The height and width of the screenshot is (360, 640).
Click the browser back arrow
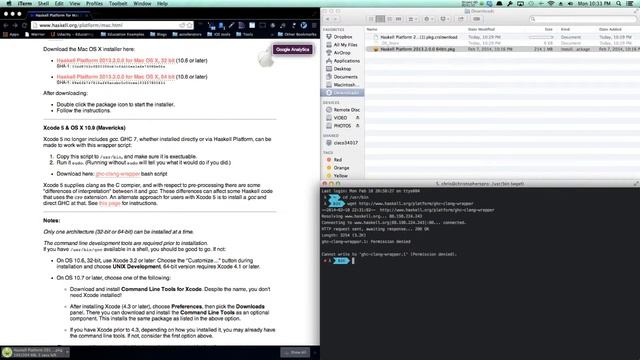pos(6,25)
